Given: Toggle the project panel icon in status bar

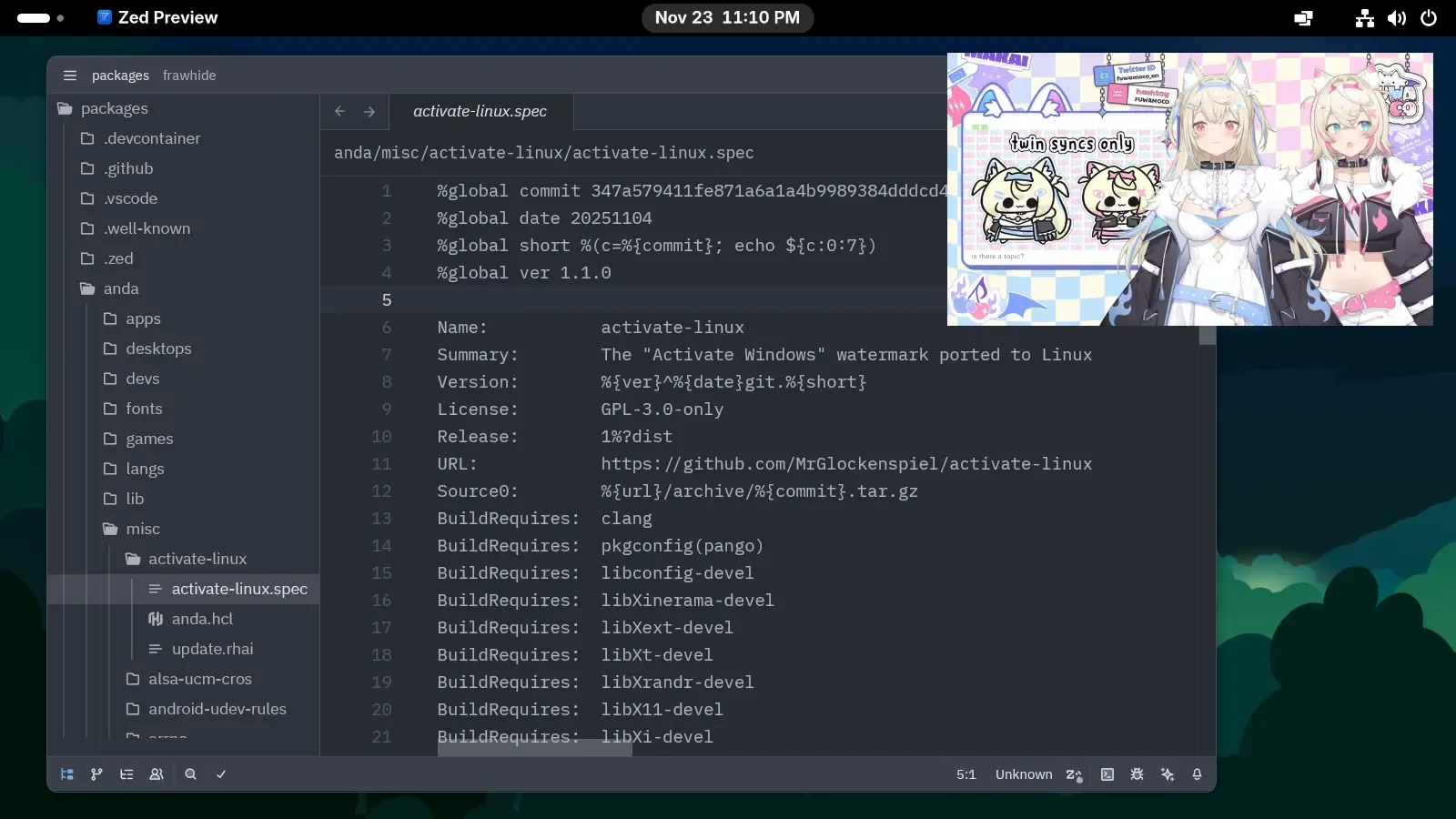Looking at the screenshot, I should pyautogui.click(x=67, y=774).
